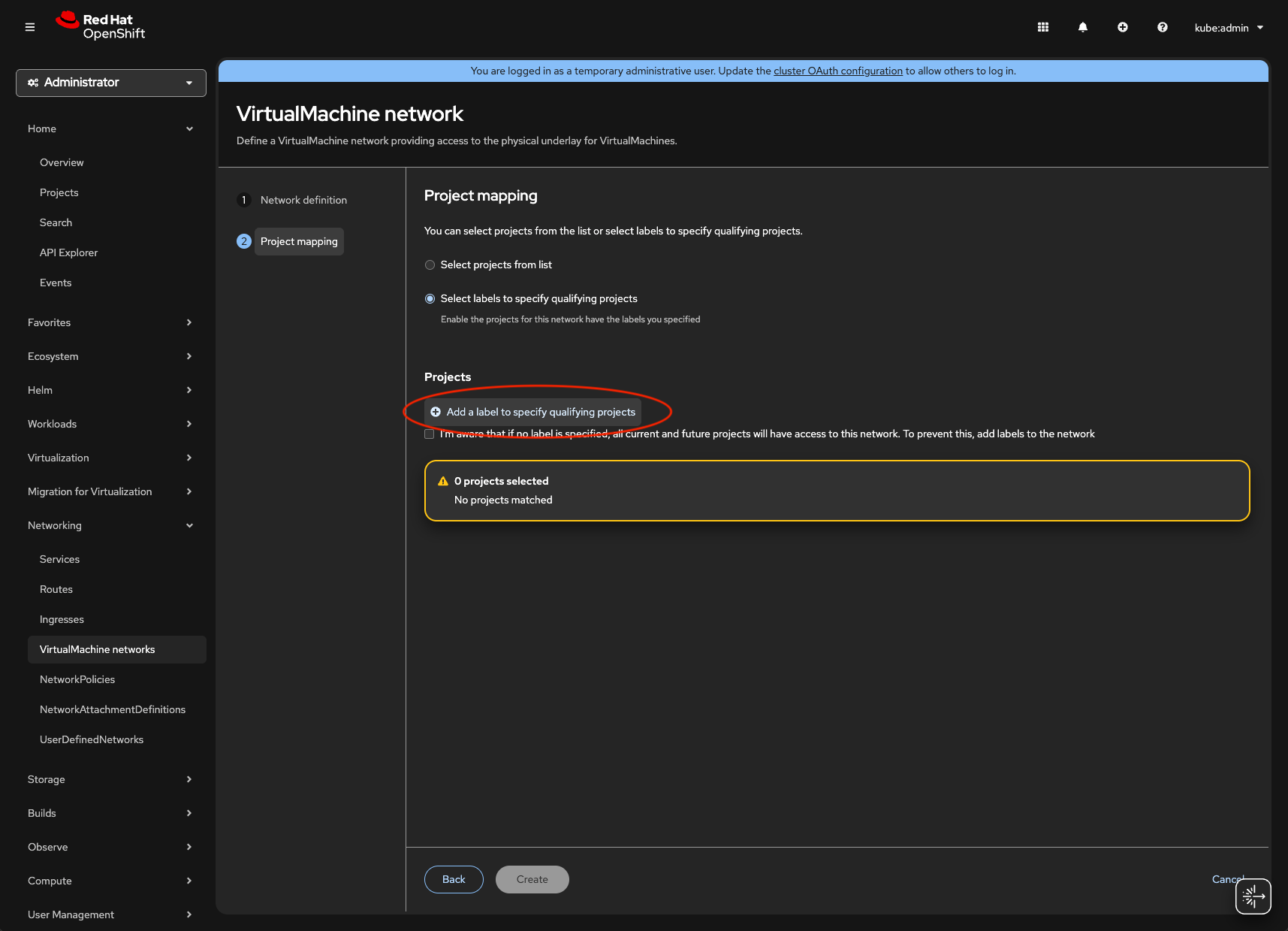
Task: Click the Back button
Action: 454,879
